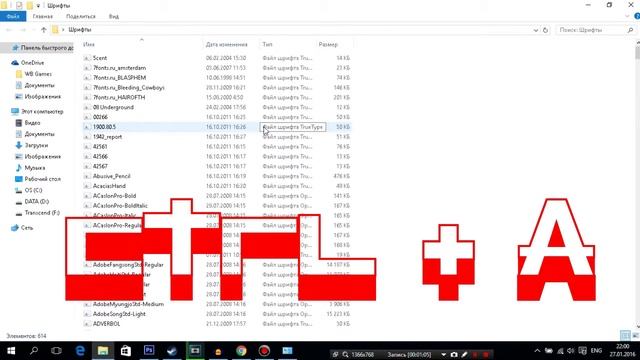640x360 pixels.
Task: Open OneDrive in navigation pane
Action: [32, 63]
